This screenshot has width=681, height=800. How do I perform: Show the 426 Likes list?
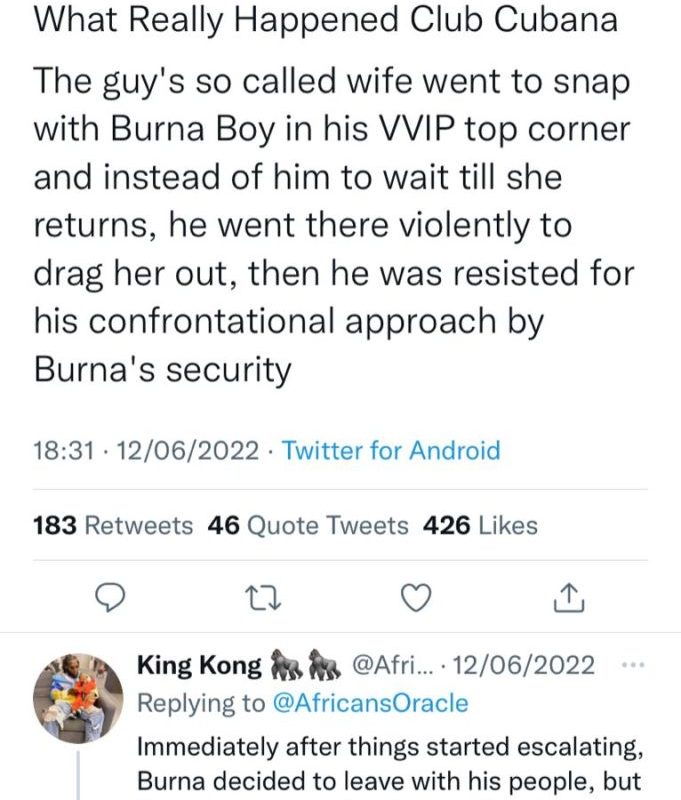(480, 525)
